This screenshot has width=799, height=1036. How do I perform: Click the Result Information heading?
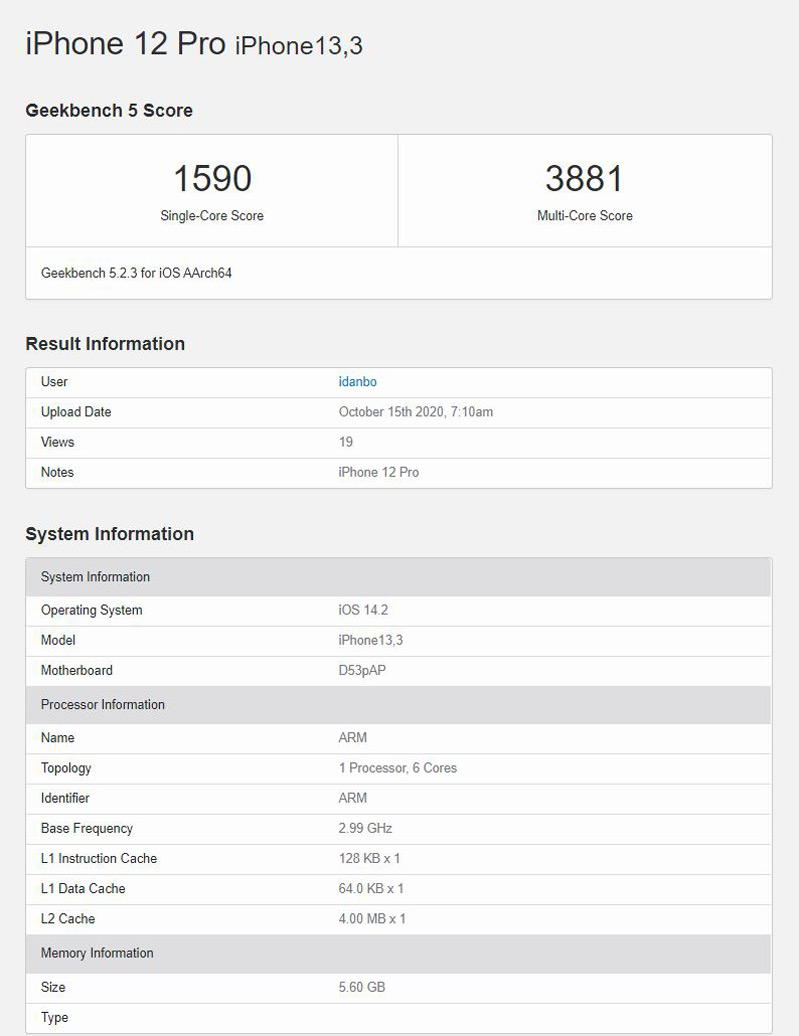105,344
